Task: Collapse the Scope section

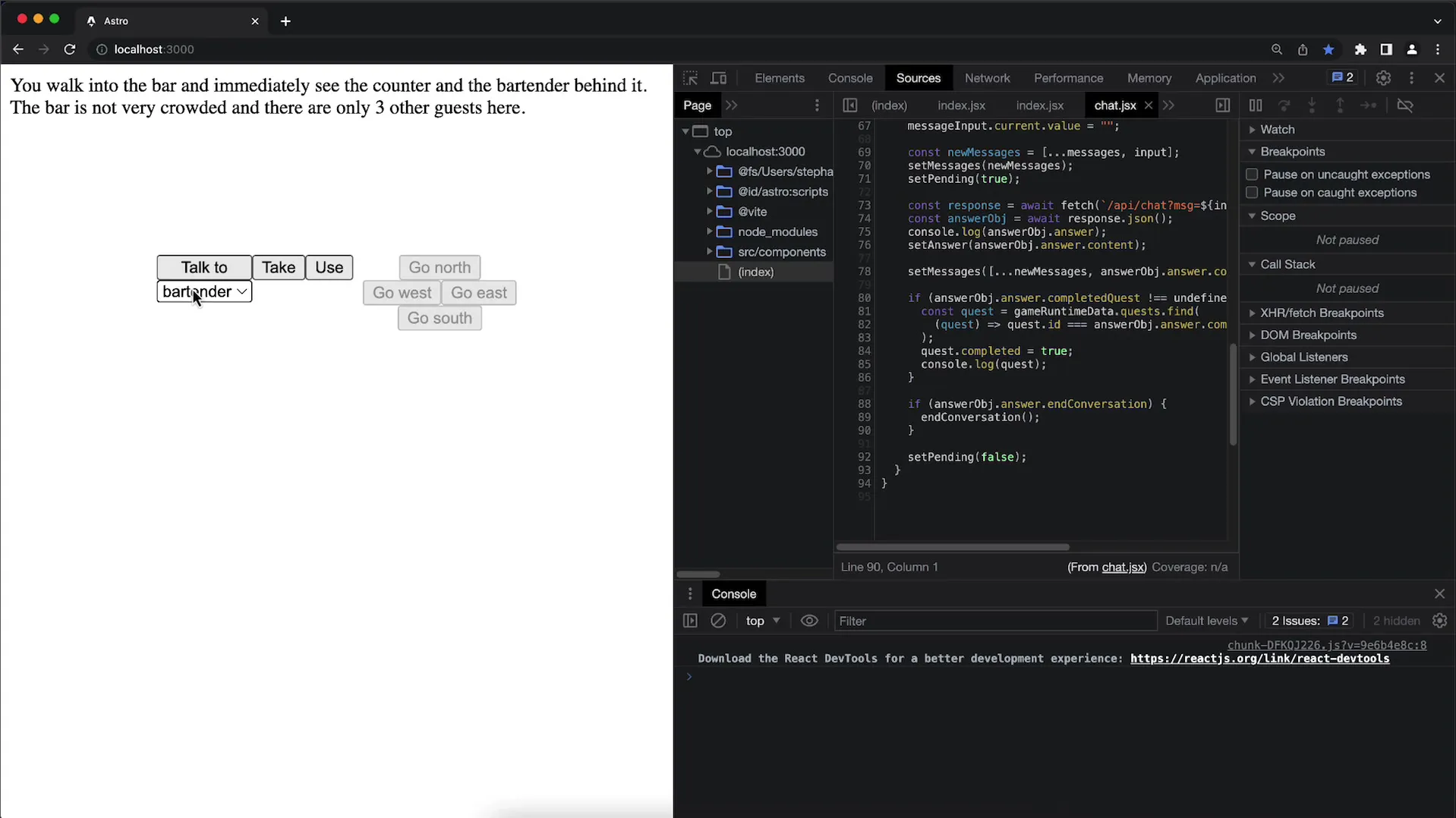Action: [1278, 216]
